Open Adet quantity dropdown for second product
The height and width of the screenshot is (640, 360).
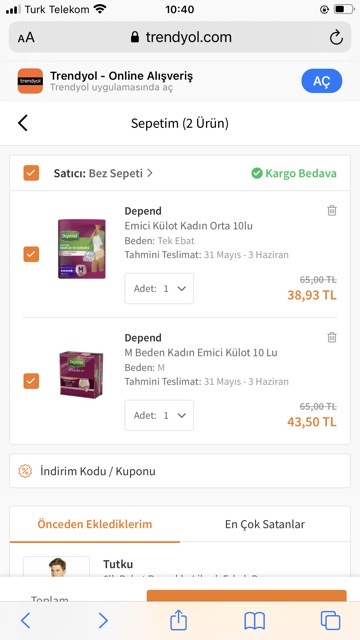click(x=159, y=415)
